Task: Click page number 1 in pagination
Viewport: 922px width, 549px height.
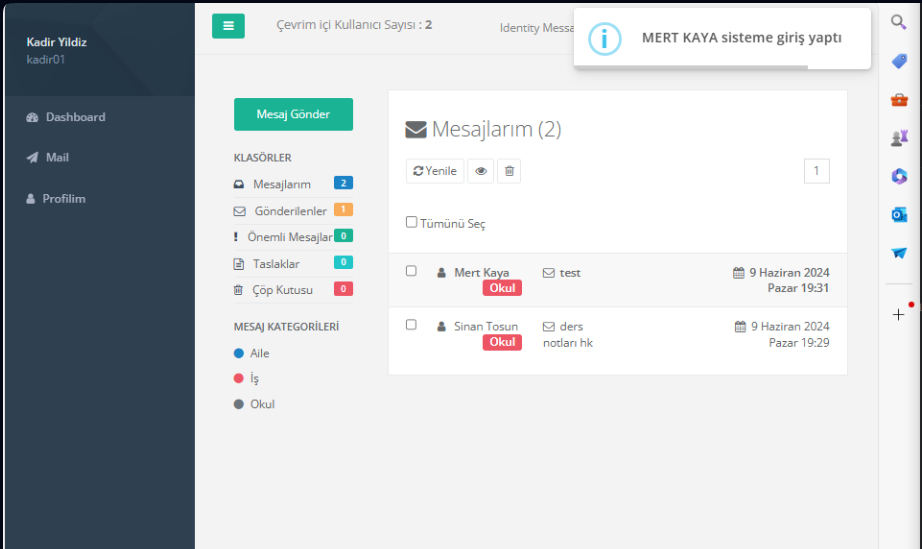Action: 816,171
